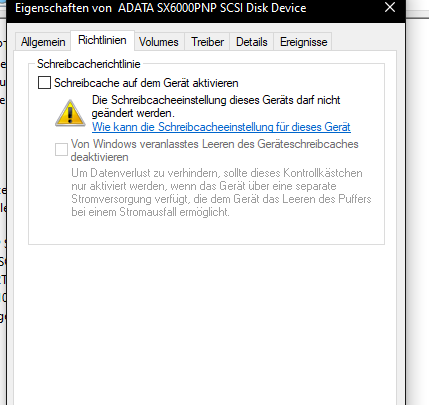Click the yellow warning triangle icon
429x405 pixels.
[x=70, y=113]
